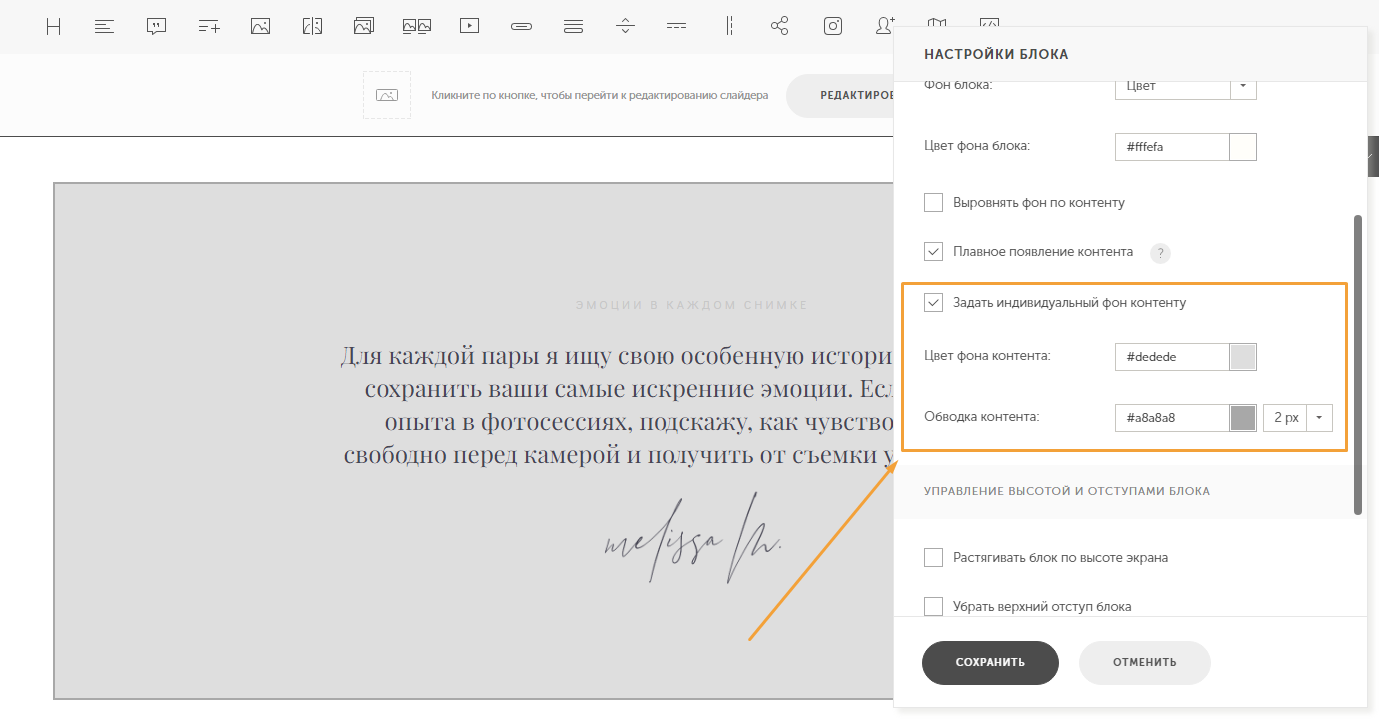
Task: Add a heading block with the H icon
Action: [x=53, y=27]
